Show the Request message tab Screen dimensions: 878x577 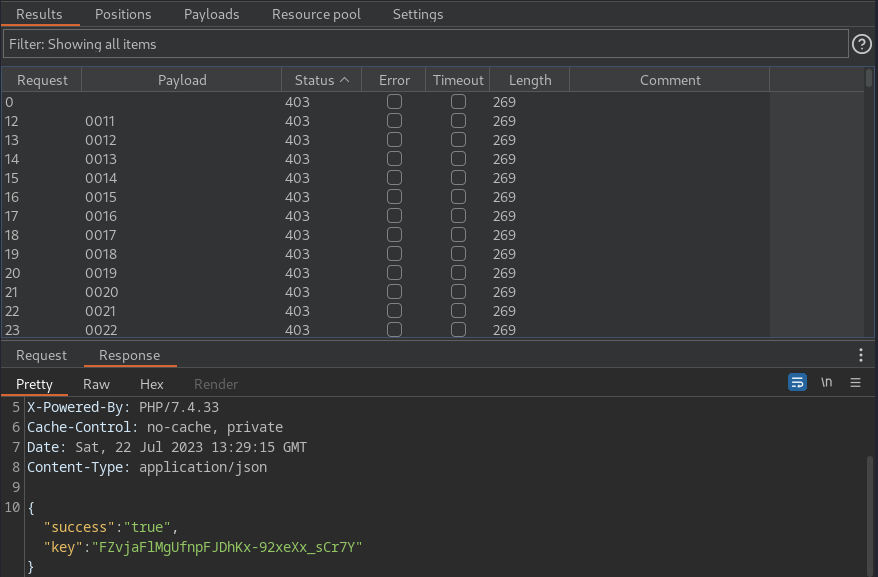pyautogui.click(x=41, y=355)
